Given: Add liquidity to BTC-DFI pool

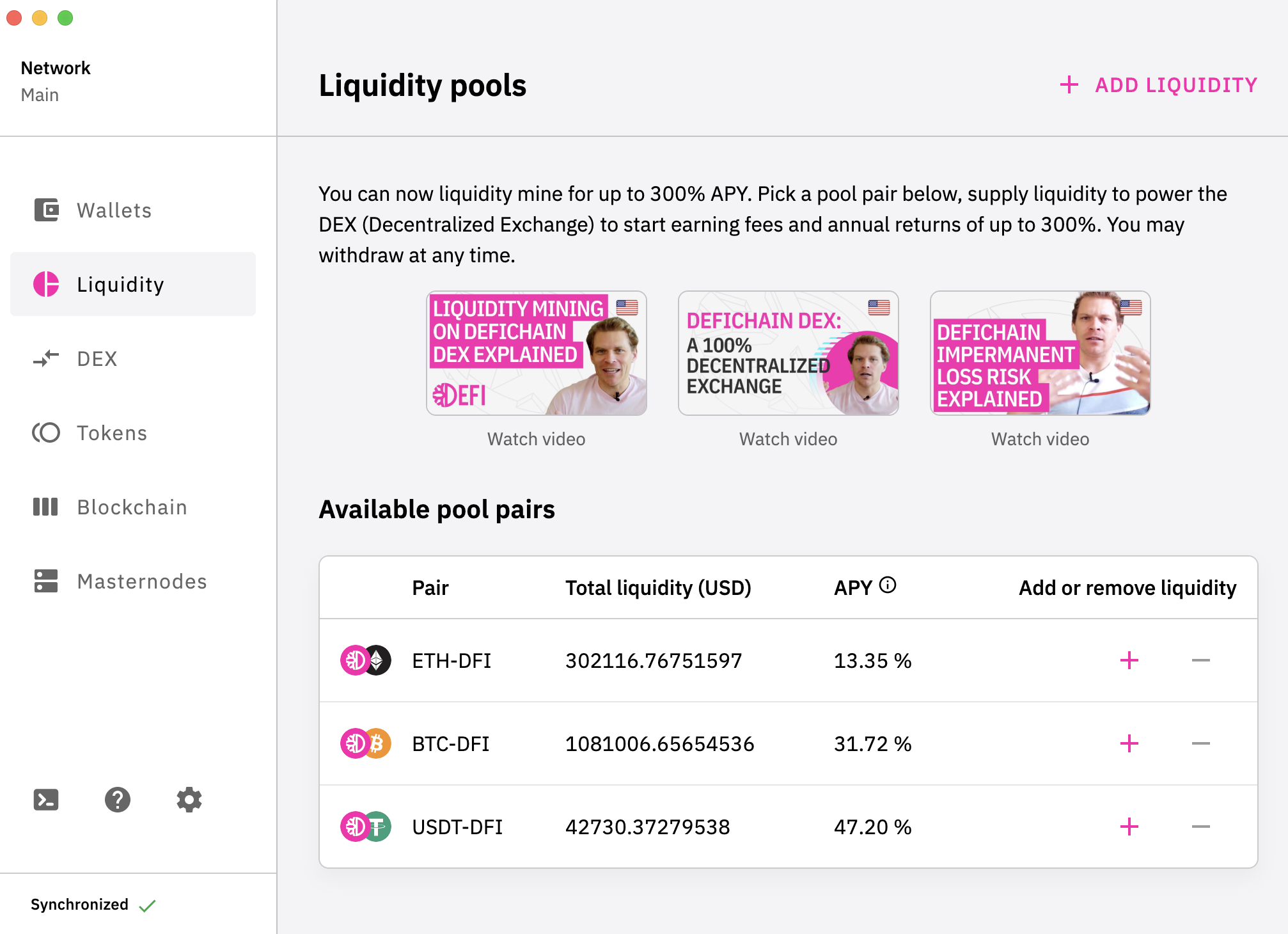Looking at the screenshot, I should [x=1129, y=743].
